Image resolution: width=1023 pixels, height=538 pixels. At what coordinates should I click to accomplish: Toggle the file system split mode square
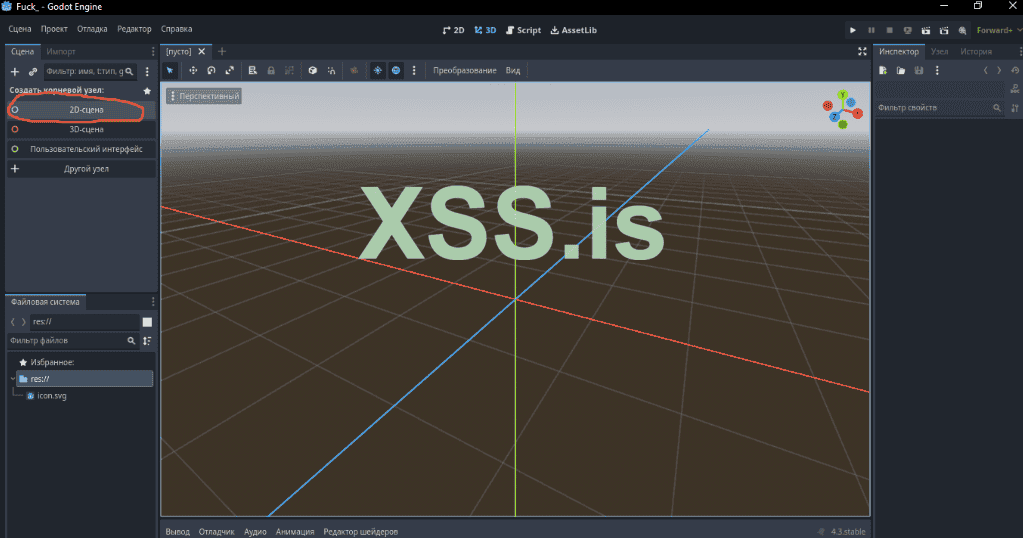coord(147,322)
